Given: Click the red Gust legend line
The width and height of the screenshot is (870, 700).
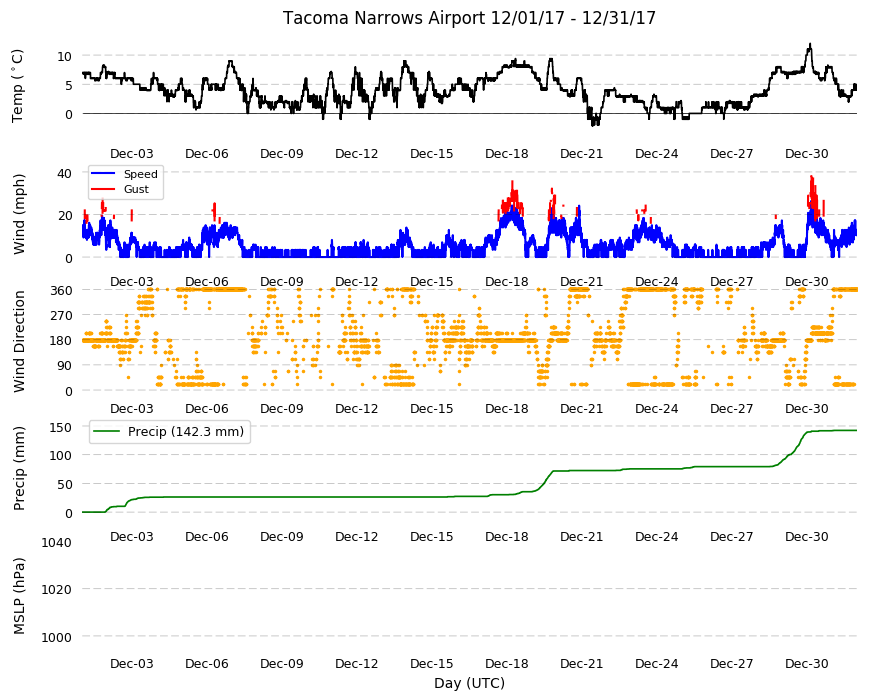Looking at the screenshot, I should [x=103, y=189].
